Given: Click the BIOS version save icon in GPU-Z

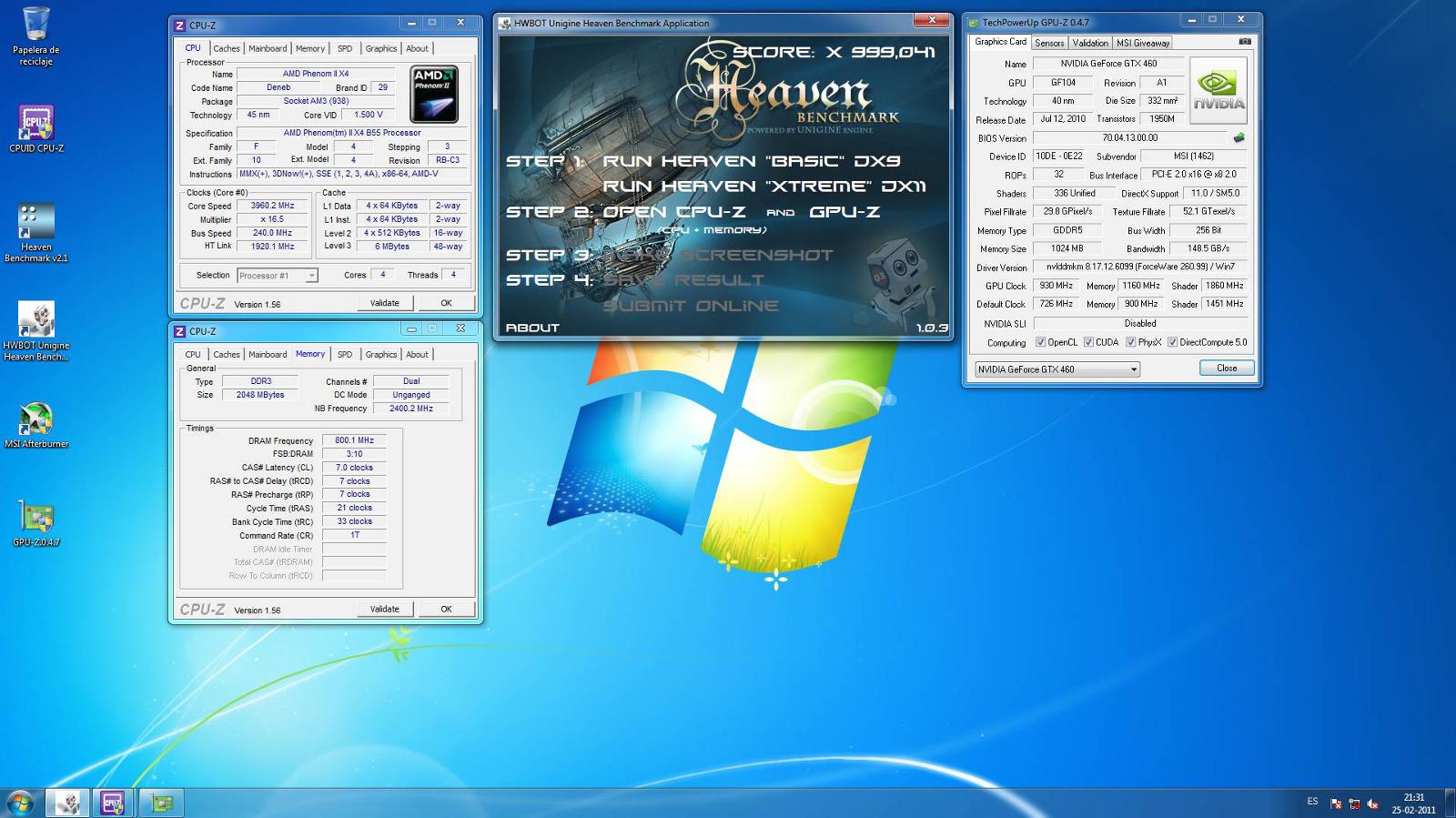Looking at the screenshot, I should tap(1239, 138).
